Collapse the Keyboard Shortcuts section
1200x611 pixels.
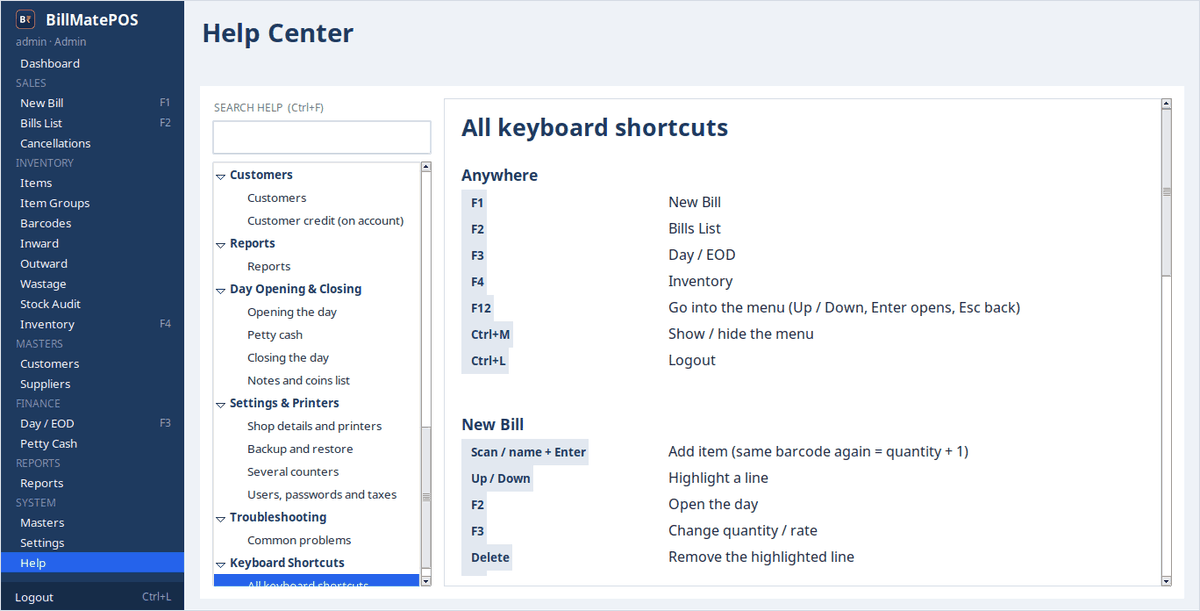click(221, 564)
